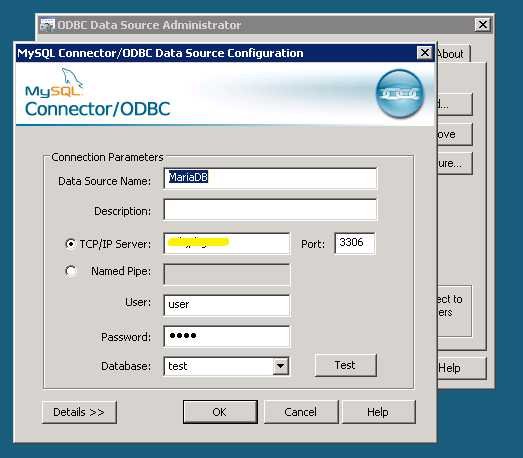Image resolution: width=523 pixels, height=458 pixels.
Task: Click the OK button
Action: pos(220,412)
